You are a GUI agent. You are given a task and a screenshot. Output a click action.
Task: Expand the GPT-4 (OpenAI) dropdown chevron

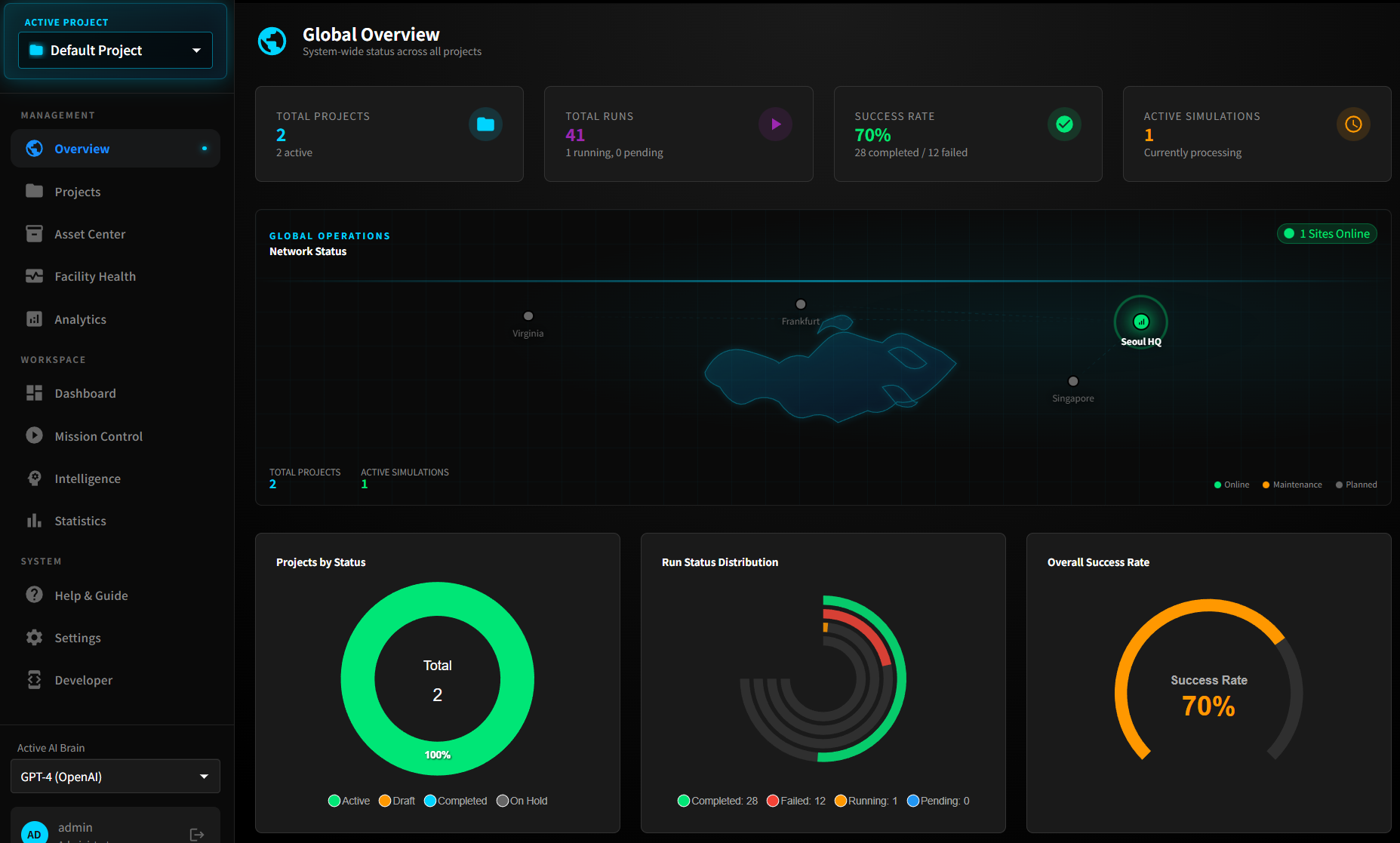pos(204,776)
